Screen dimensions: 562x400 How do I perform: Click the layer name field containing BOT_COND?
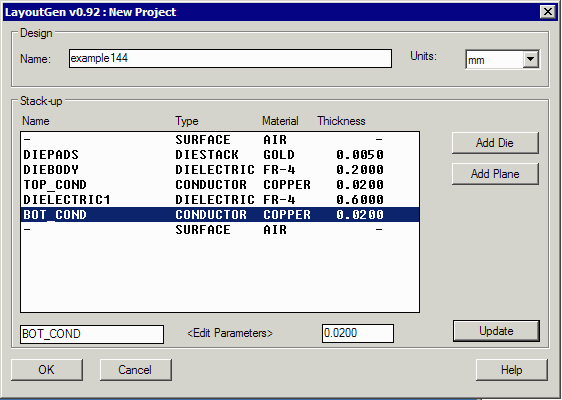92,334
